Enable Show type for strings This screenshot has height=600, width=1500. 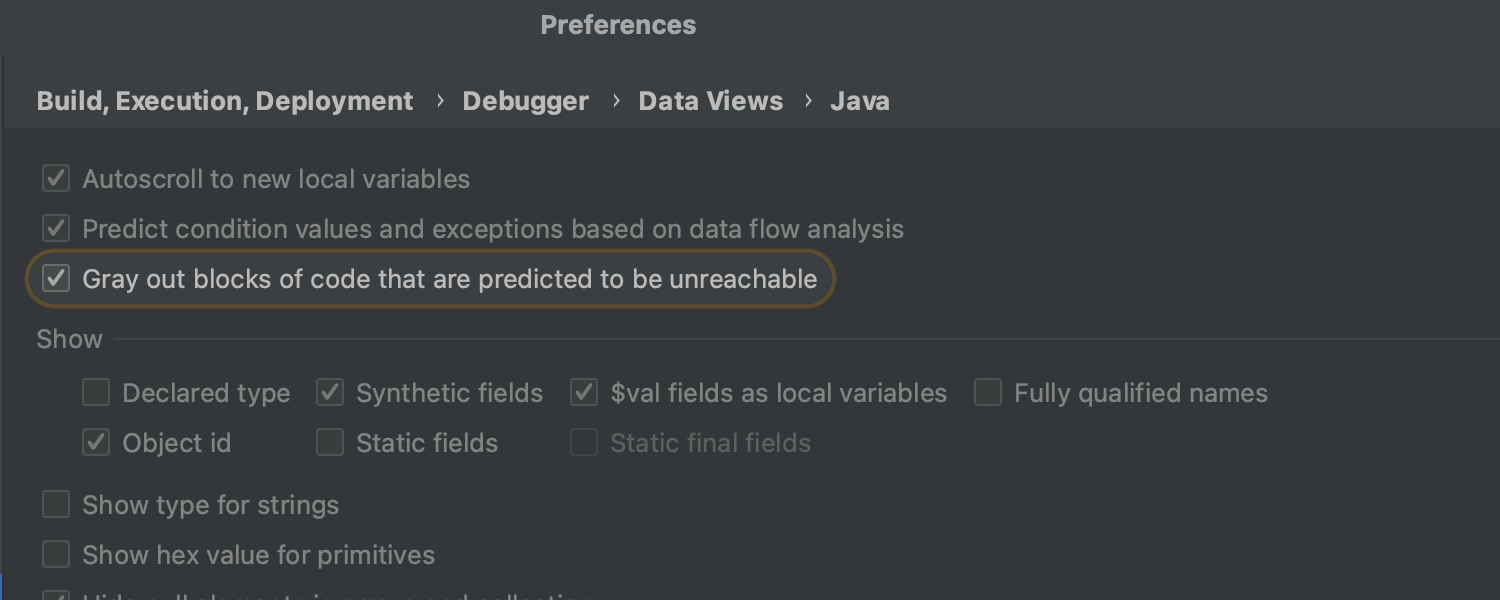point(56,505)
